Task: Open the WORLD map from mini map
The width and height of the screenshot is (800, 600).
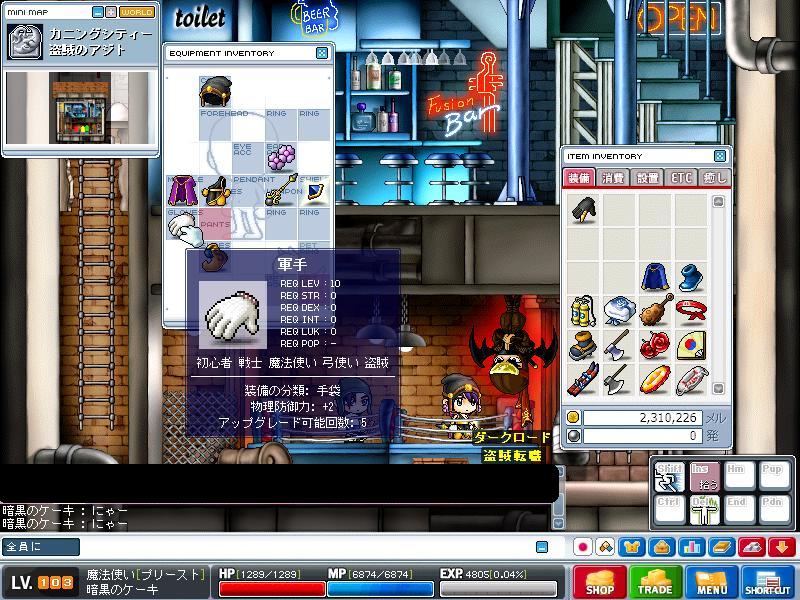Action: tap(137, 12)
